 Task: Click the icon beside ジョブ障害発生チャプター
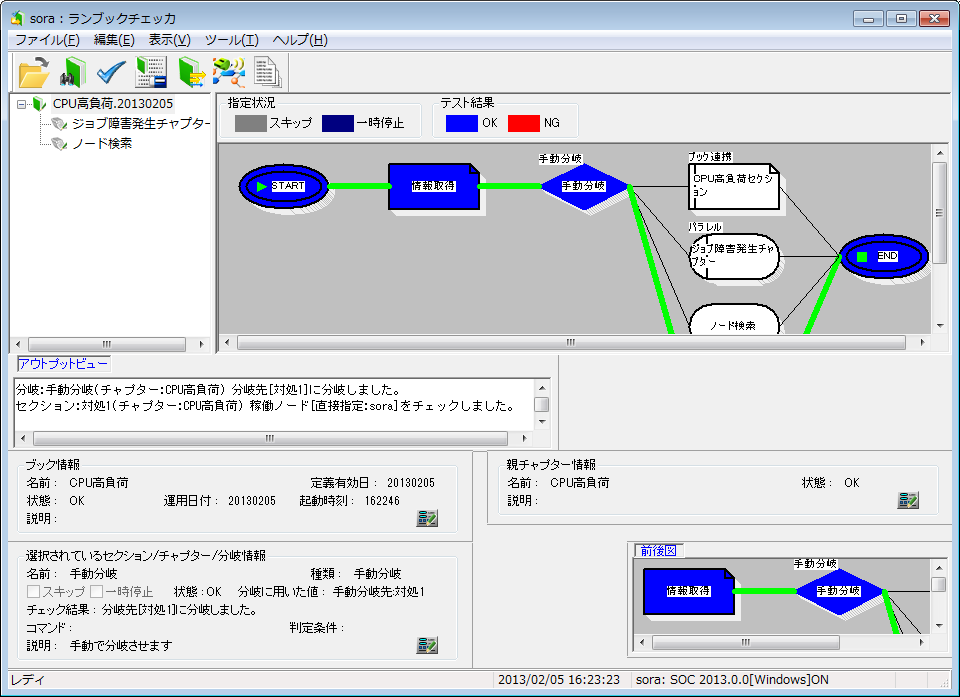[x=59, y=124]
